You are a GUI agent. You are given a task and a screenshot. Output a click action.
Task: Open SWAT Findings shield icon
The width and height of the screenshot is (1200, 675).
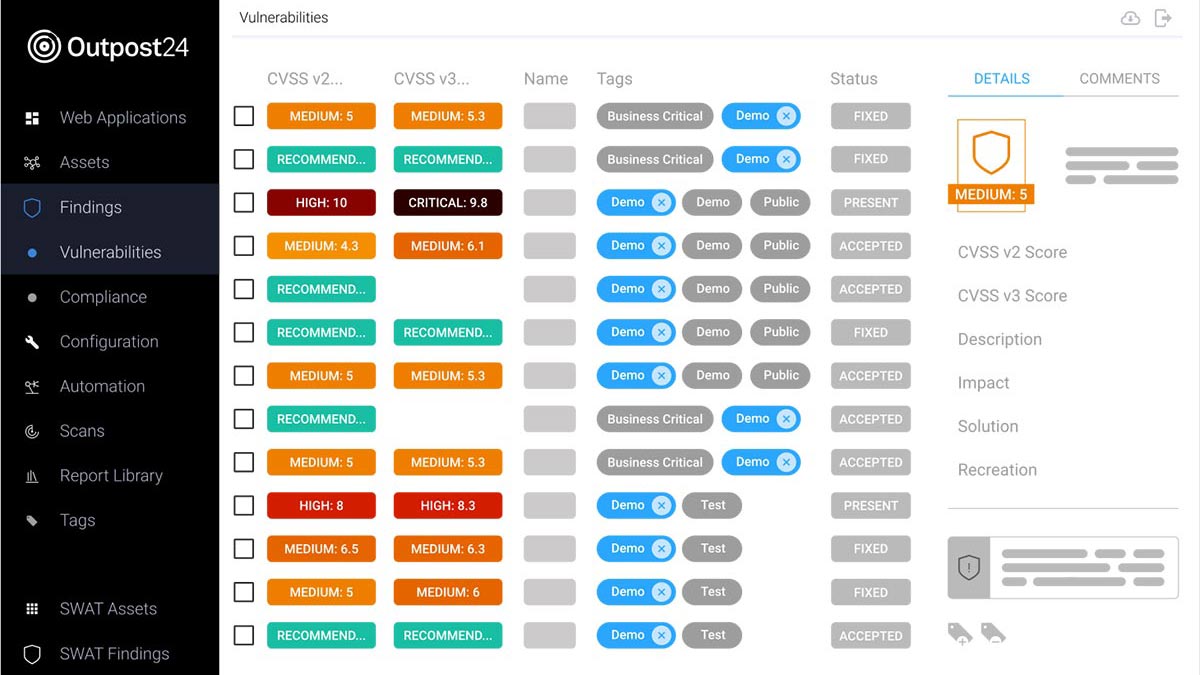click(x=32, y=654)
